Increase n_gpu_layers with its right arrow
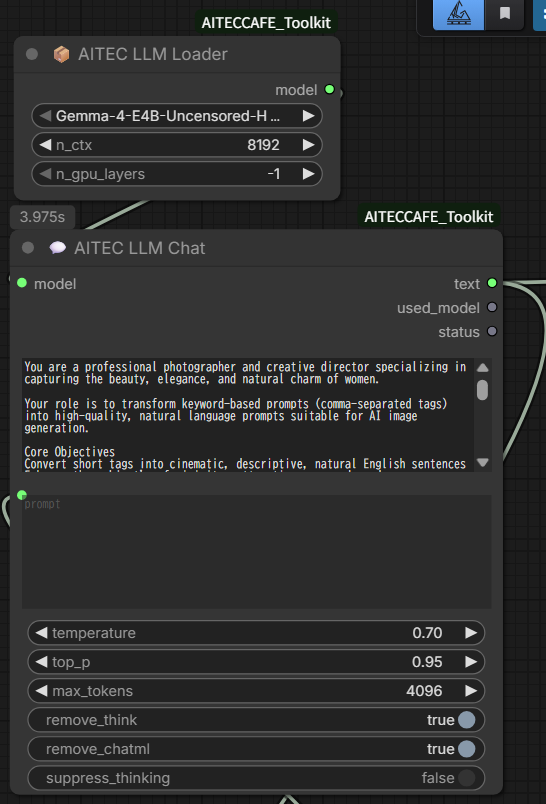This screenshot has height=804, width=546. [x=308, y=174]
